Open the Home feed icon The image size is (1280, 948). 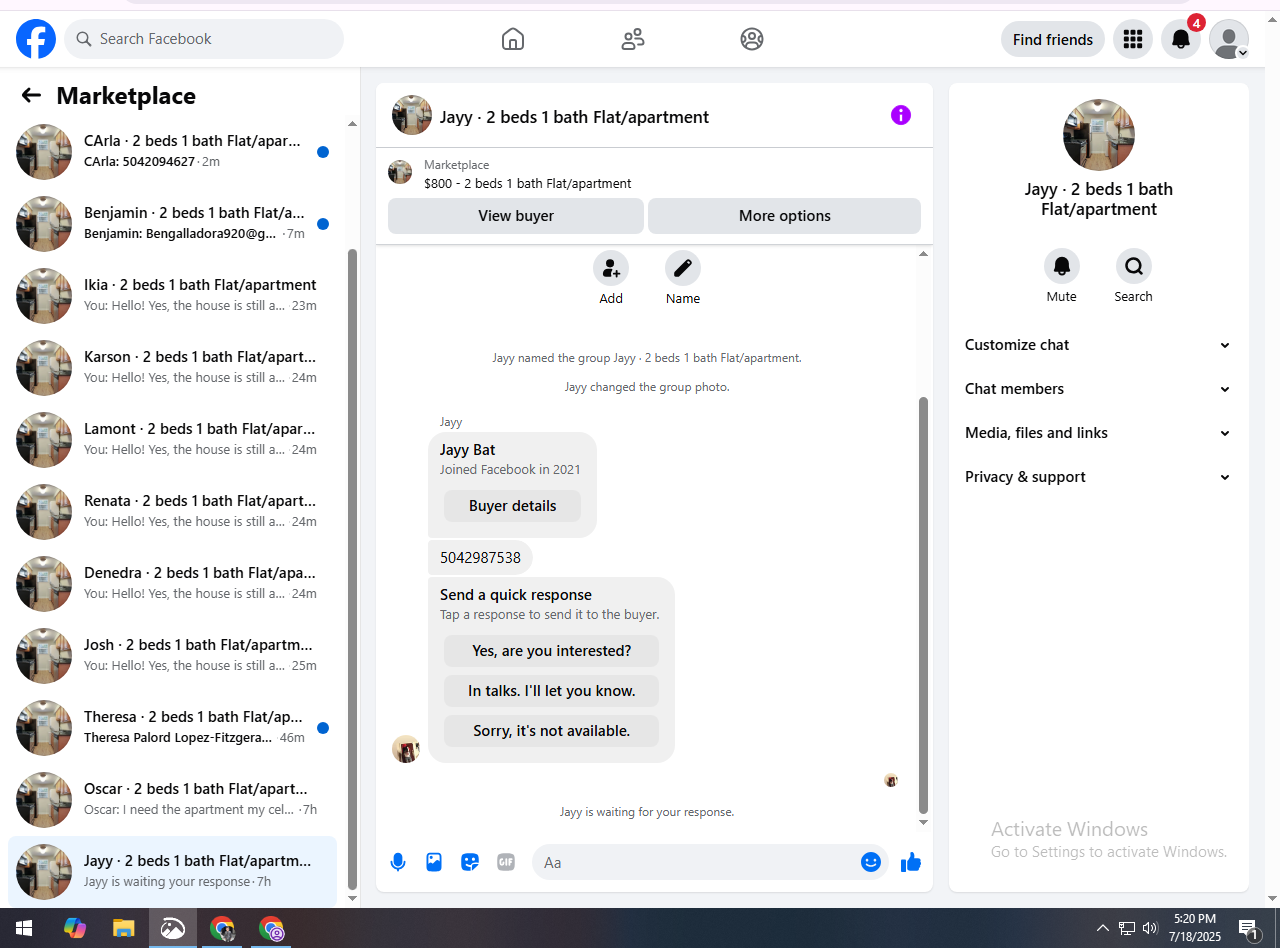[513, 39]
